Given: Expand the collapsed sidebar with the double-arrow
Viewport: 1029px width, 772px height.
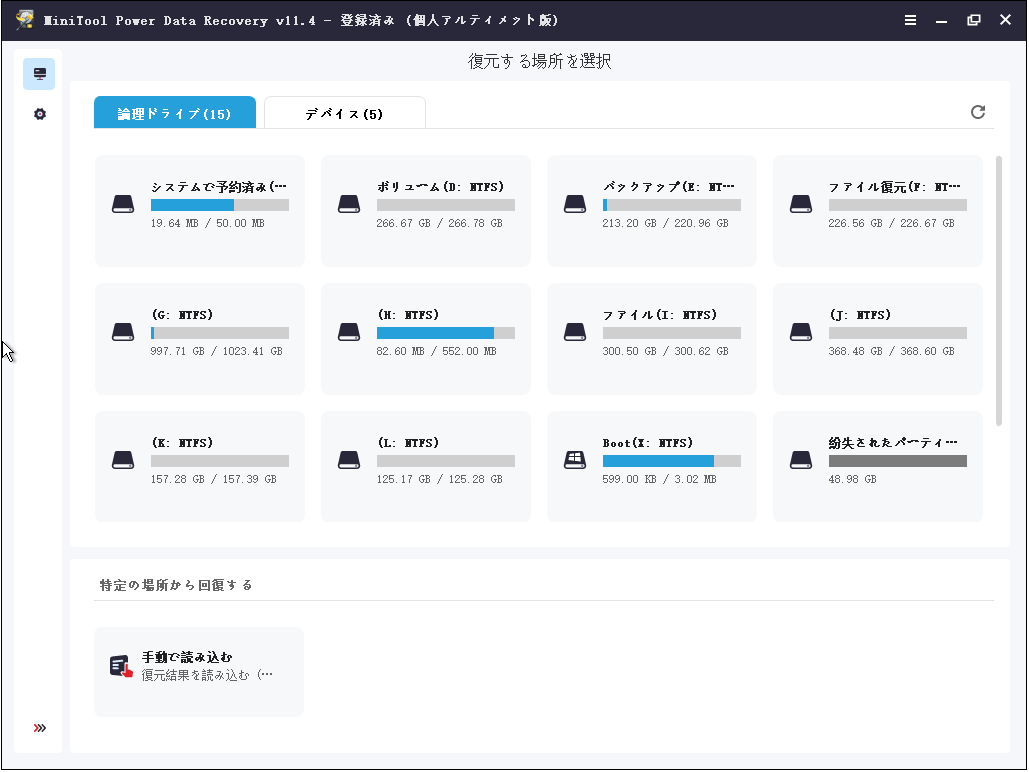Looking at the screenshot, I should pos(38,728).
